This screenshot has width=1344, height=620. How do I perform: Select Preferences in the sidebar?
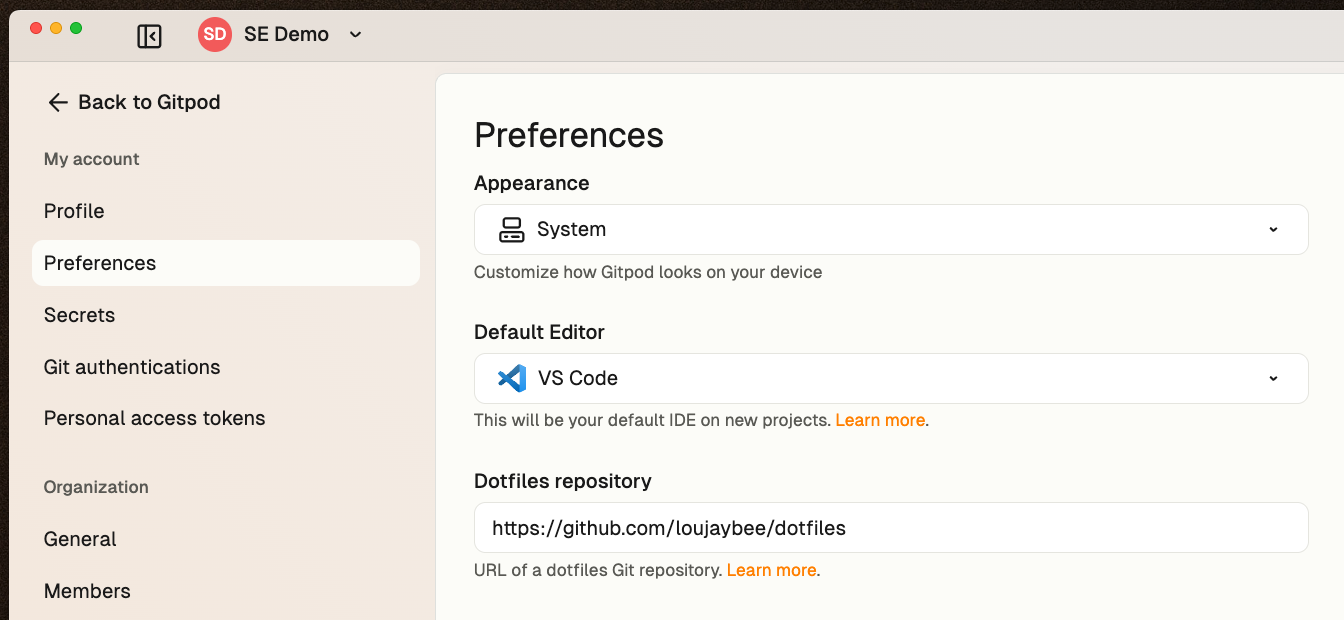coord(226,263)
